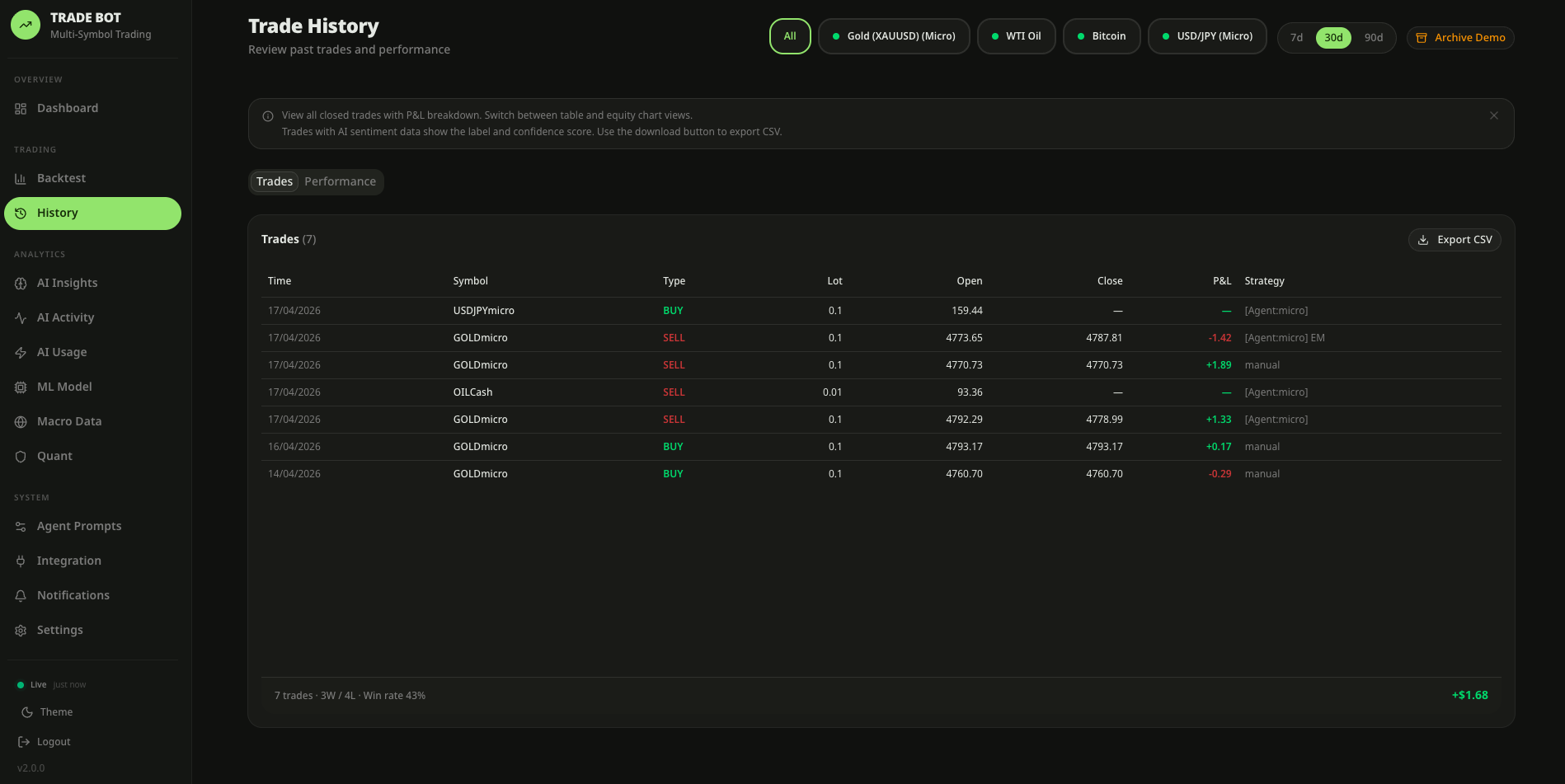Click the P&L column header
The width and height of the screenshot is (1565, 784).
click(1222, 281)
